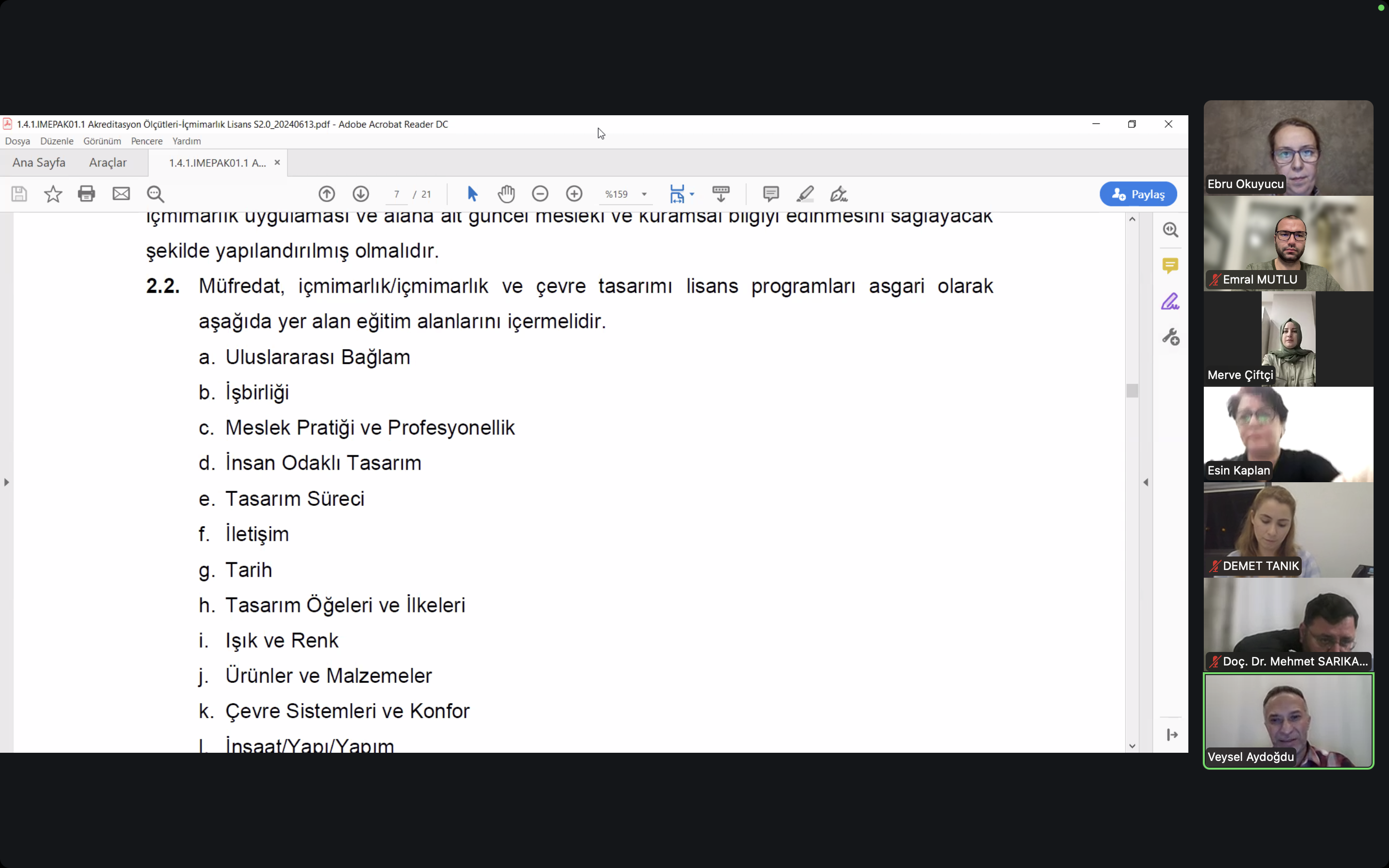Select the highlighter pen tool

click(804, 194)
